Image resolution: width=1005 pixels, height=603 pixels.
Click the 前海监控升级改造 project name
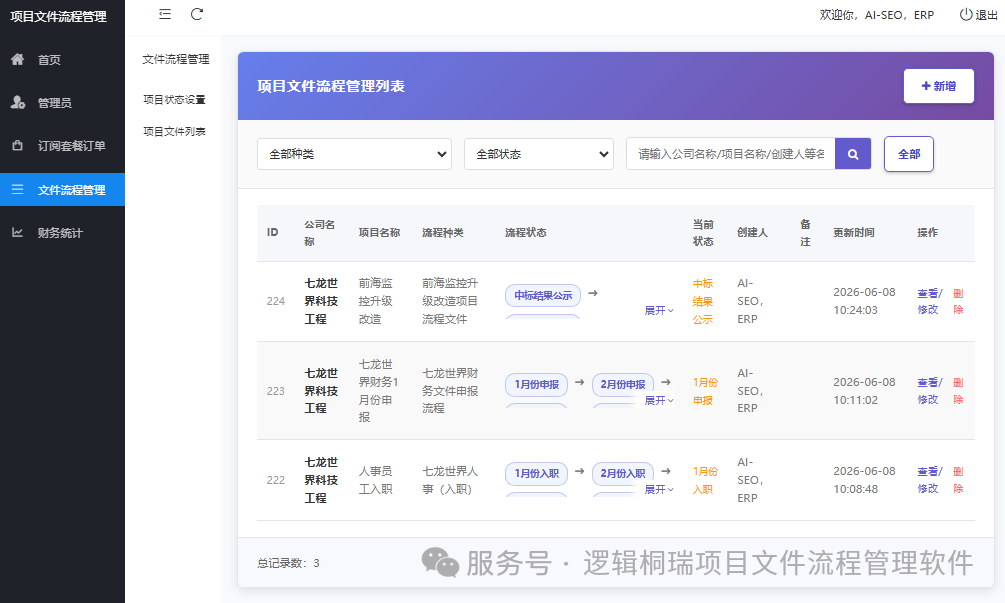[376, 301]
